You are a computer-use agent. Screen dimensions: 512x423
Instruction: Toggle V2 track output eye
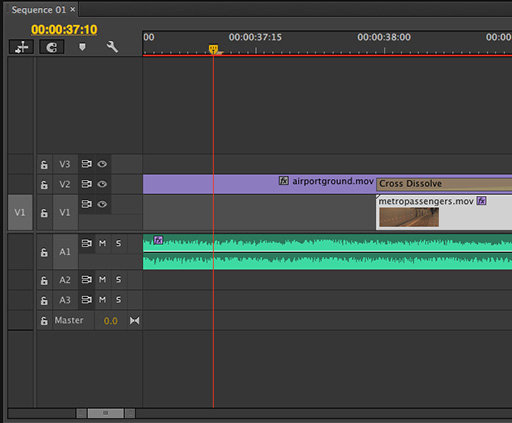point(102,184)
